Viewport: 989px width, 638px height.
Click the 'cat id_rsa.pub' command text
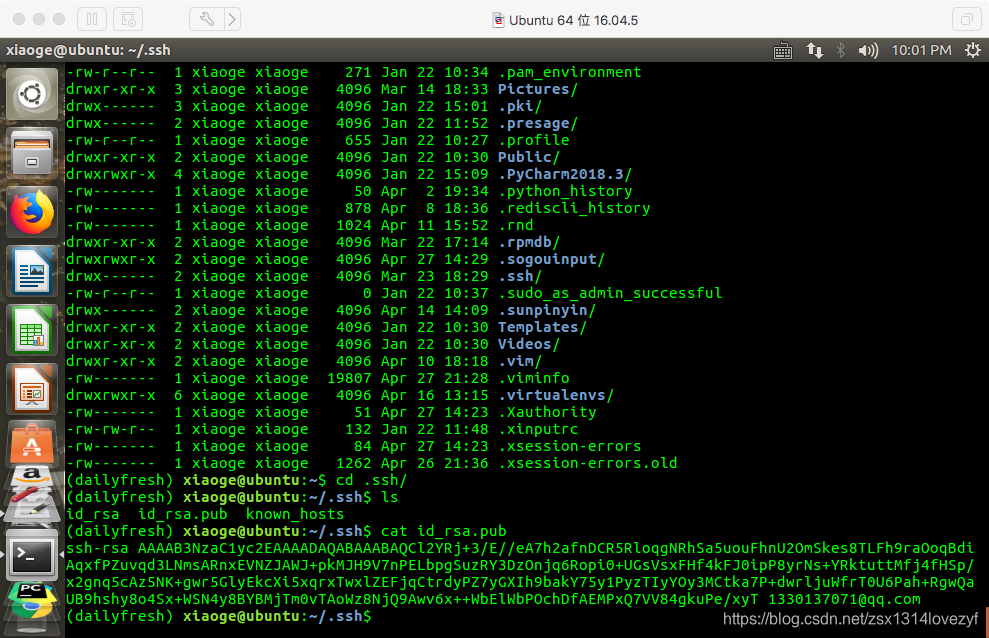tap(443, 532)
